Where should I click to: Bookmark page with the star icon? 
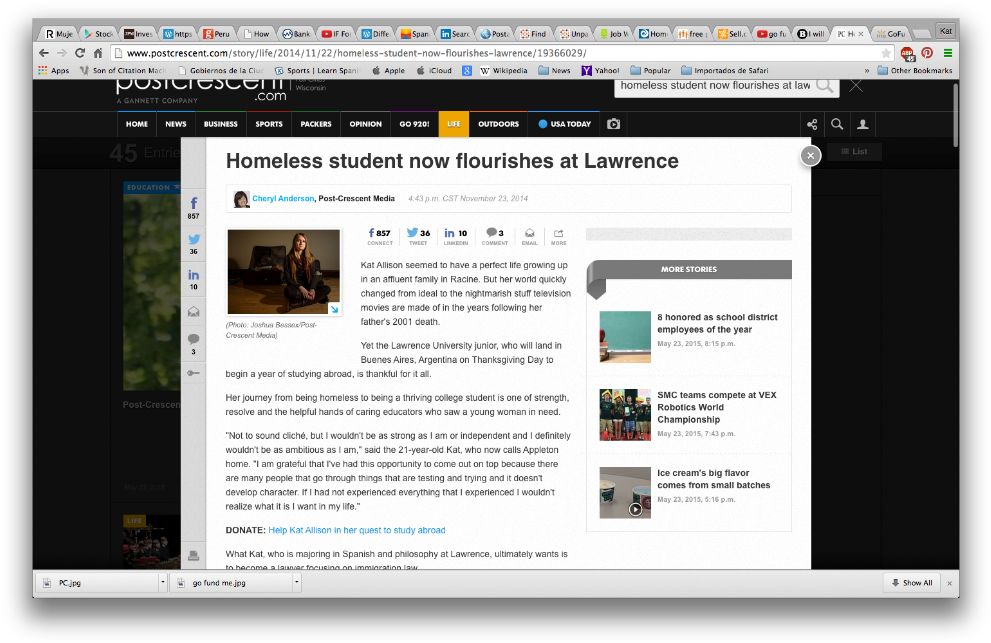[886, 53]
